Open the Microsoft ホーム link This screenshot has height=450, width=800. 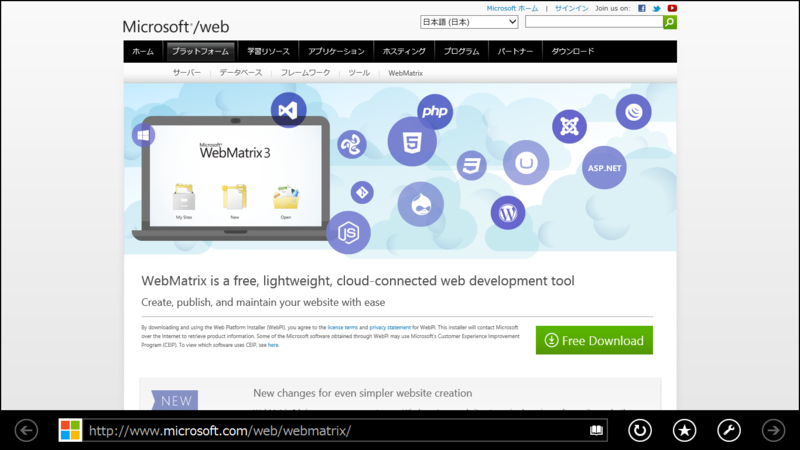(x=512, y=8)
